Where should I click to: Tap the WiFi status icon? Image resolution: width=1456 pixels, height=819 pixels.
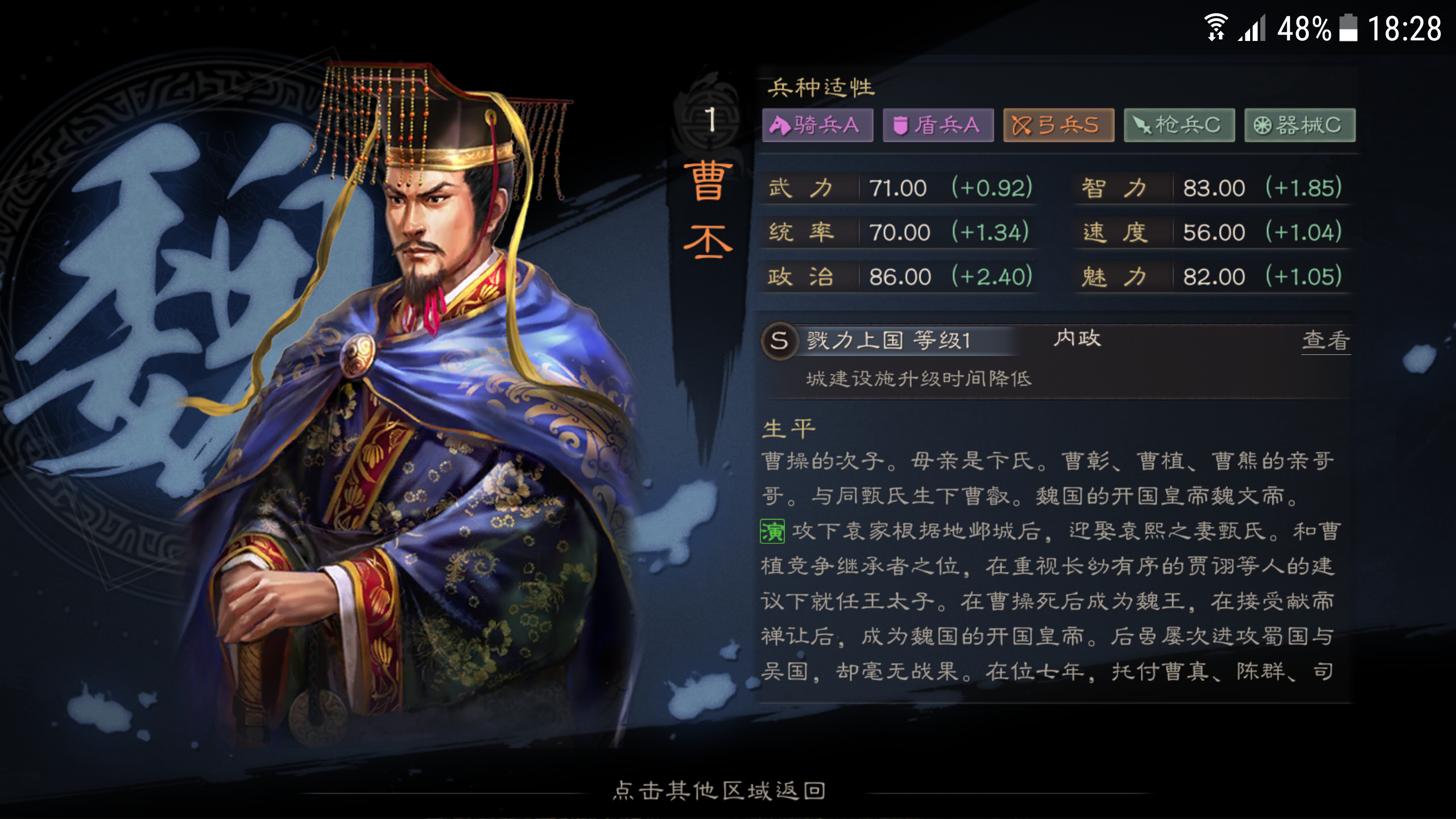coord(1216,27)
